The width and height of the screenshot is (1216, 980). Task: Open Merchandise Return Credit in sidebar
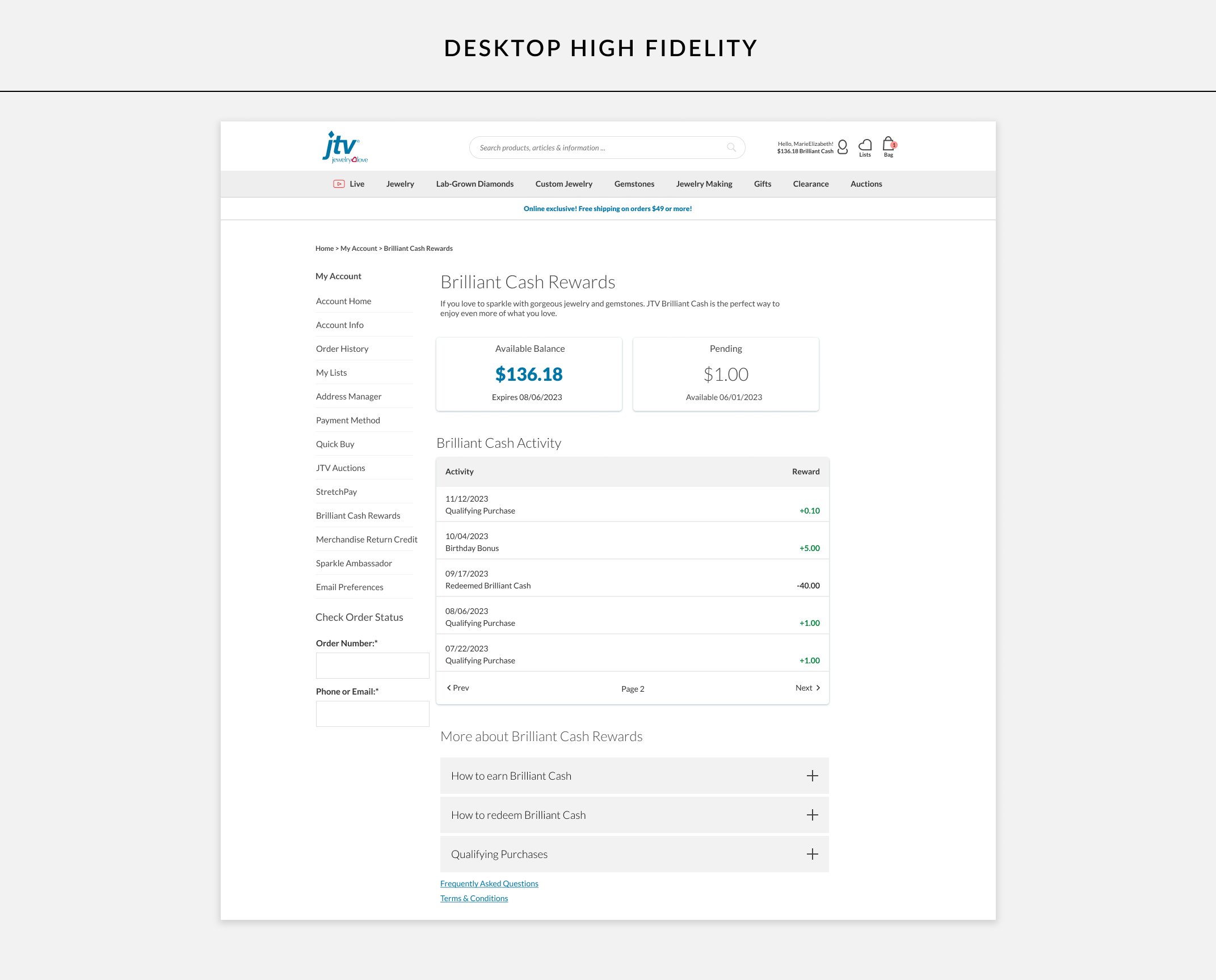coord(367,540)
